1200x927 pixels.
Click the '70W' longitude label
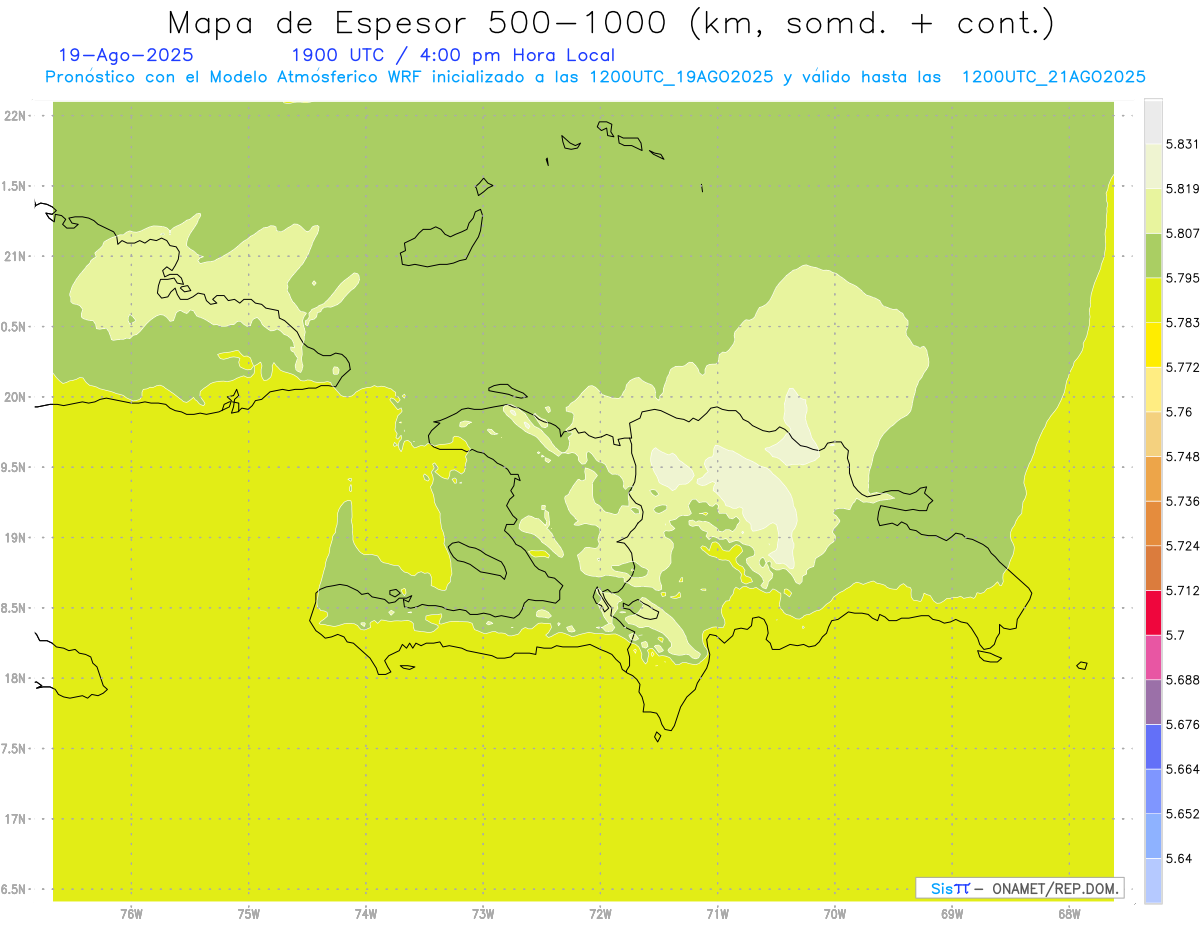(835, 914)
